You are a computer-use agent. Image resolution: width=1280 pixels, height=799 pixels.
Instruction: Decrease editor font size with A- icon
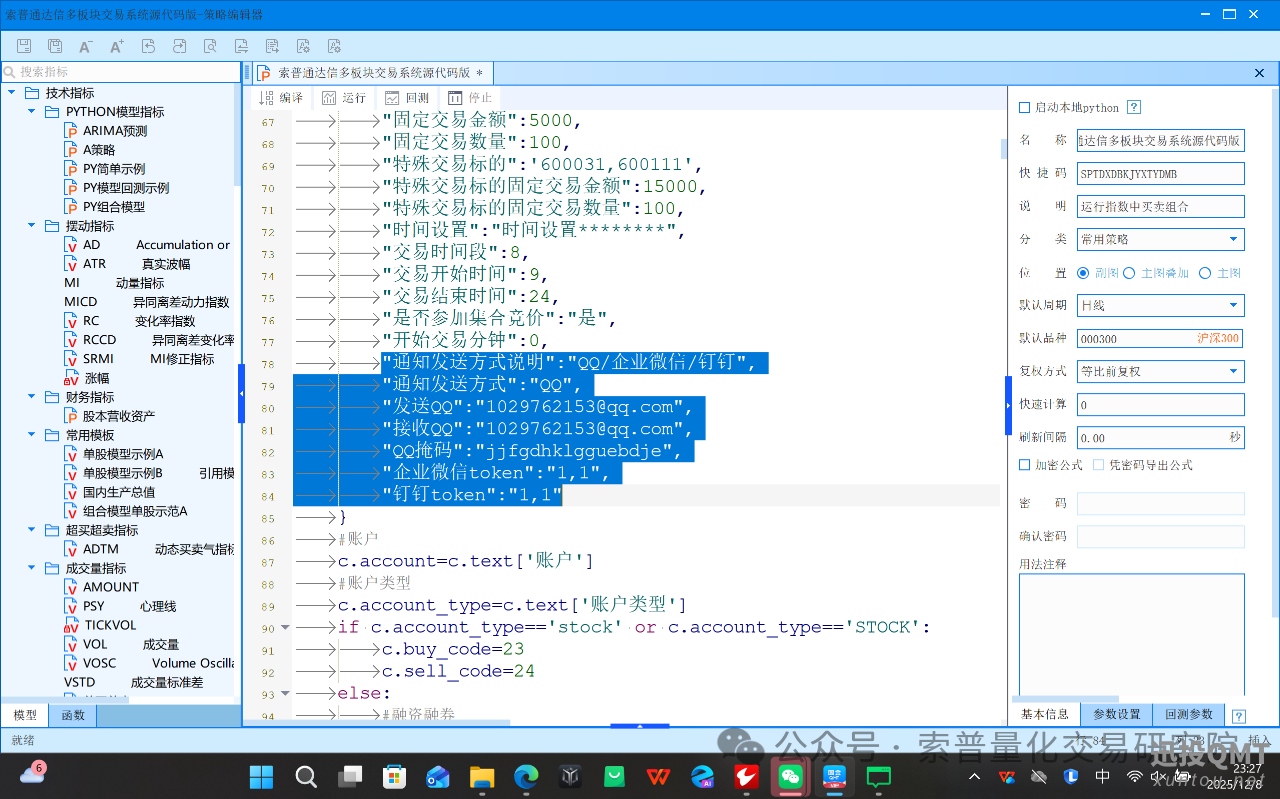(86, 45)
